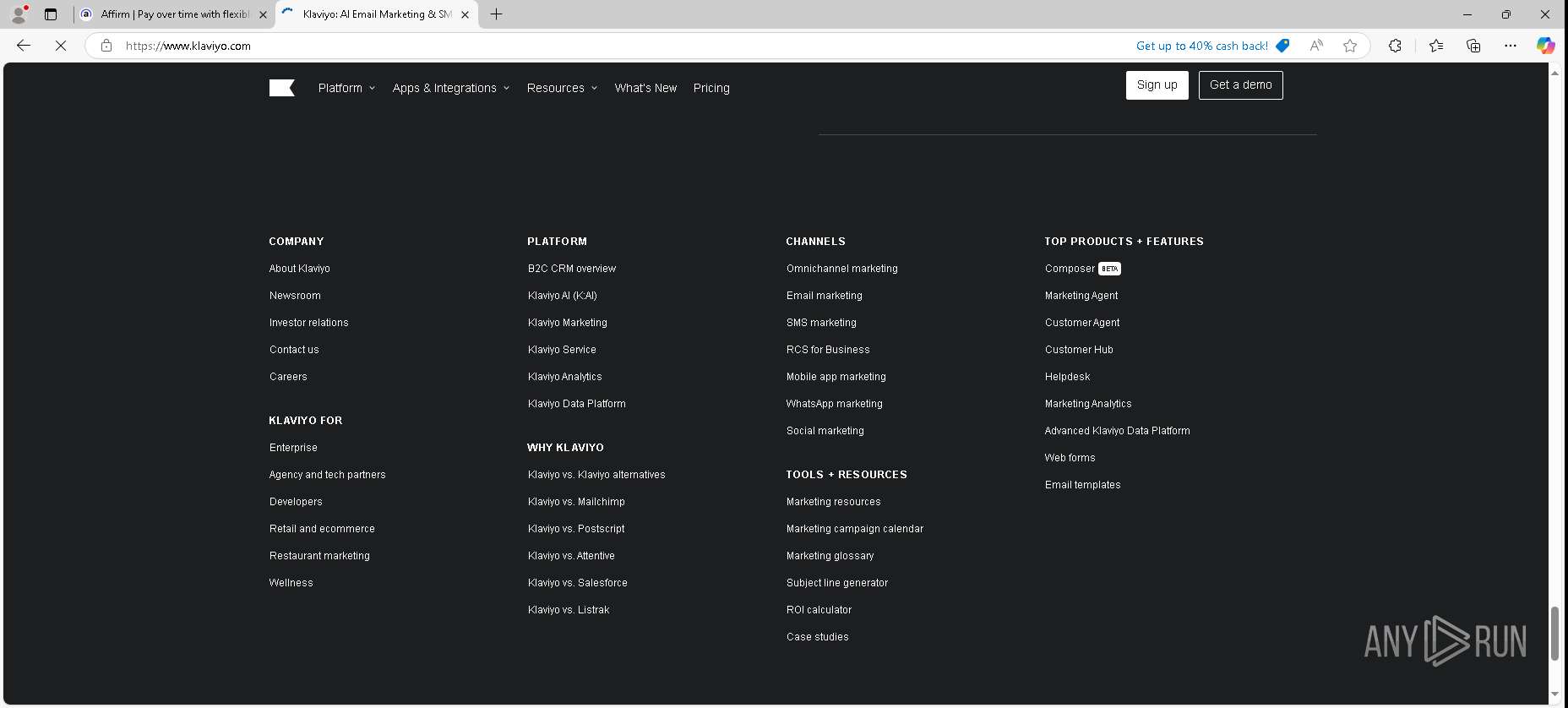Click the vertical scrollbar thumb
1568x708 pixels.
(1554, 633)
